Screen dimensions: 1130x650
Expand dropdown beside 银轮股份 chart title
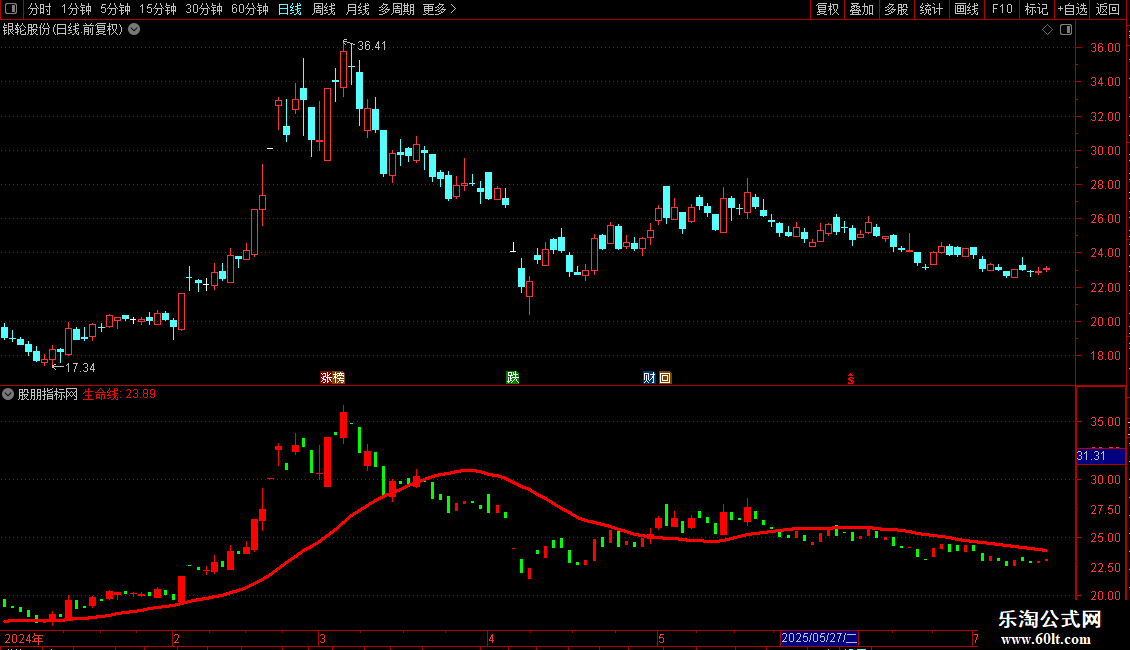tap(134, 30)
